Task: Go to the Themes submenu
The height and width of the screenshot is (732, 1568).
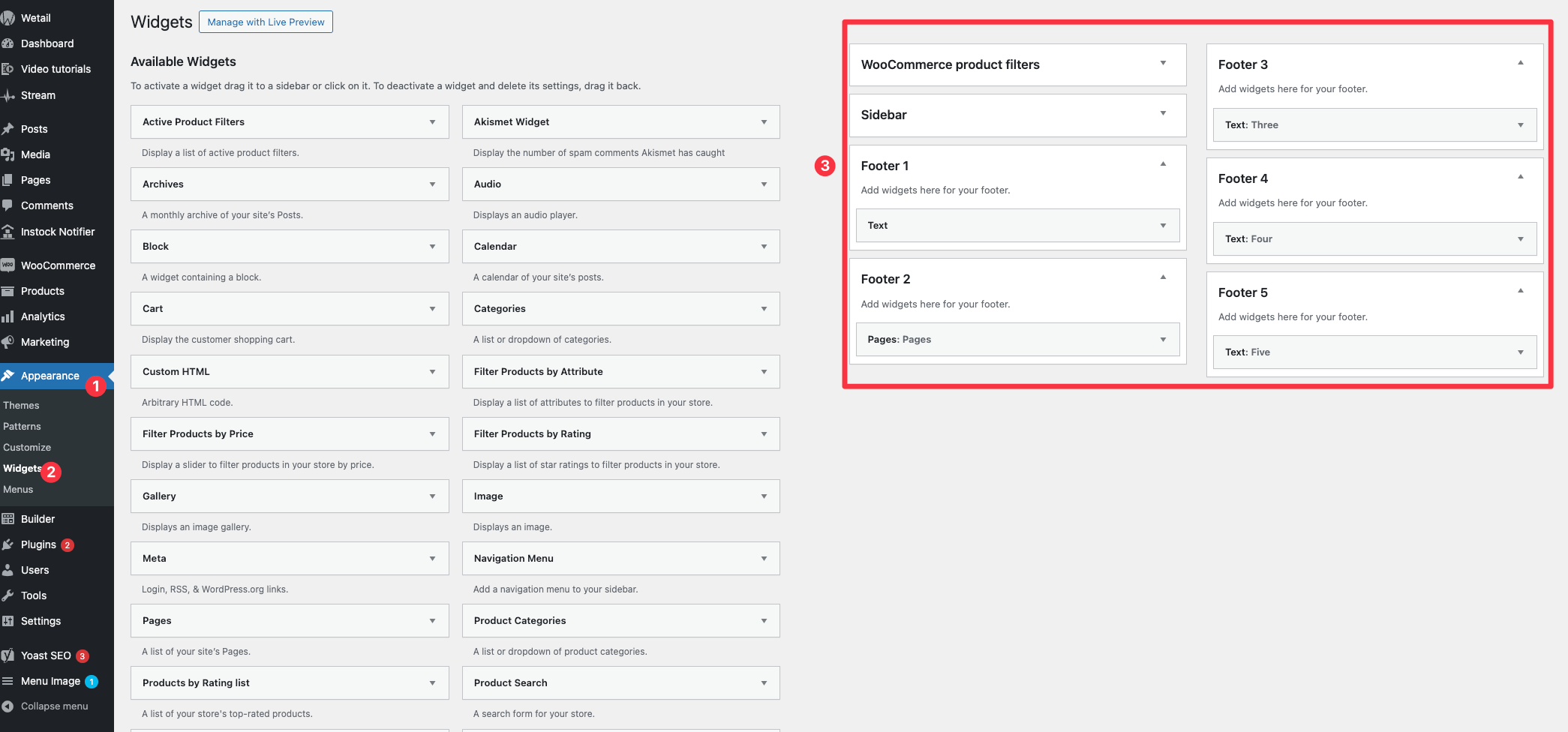Action: pos(21,405)
